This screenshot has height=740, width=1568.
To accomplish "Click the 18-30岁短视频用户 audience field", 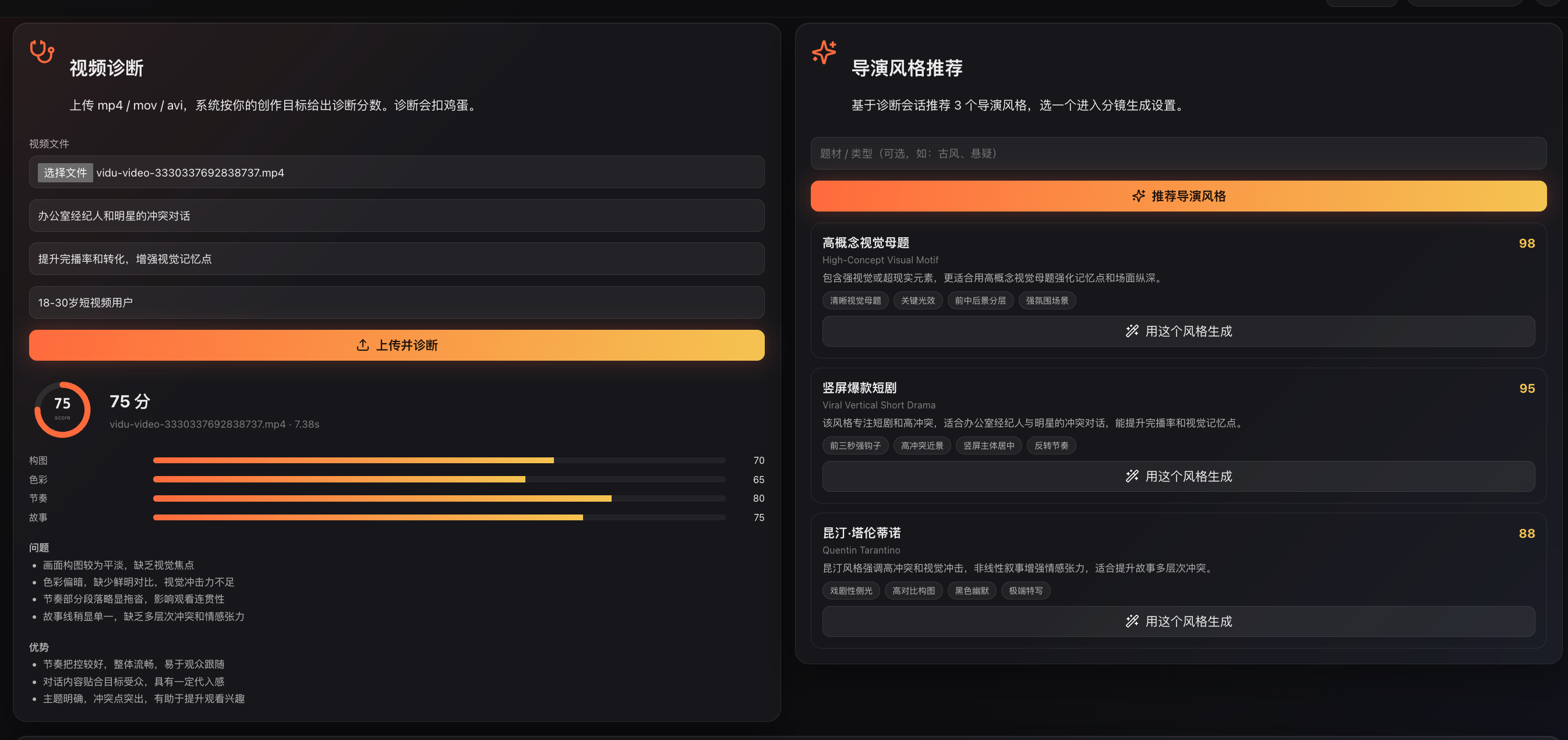I will [396, 302].
